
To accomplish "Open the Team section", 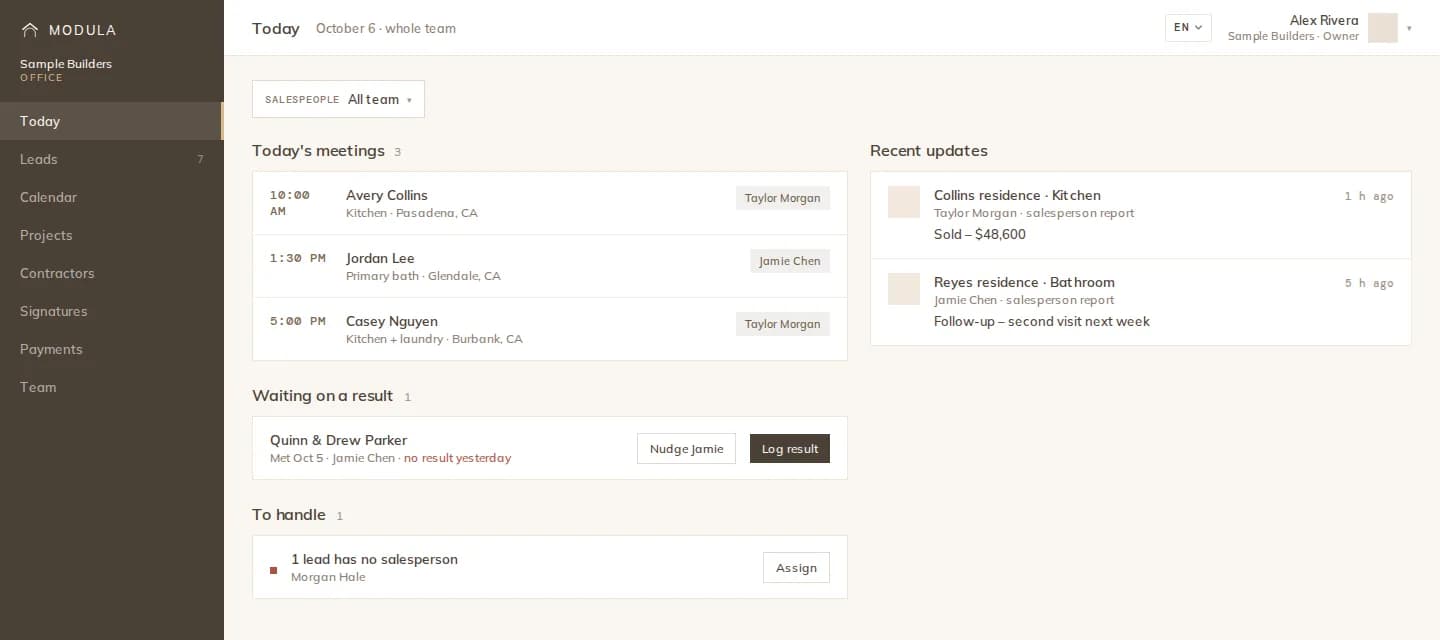I will click(x=111, y=387).
